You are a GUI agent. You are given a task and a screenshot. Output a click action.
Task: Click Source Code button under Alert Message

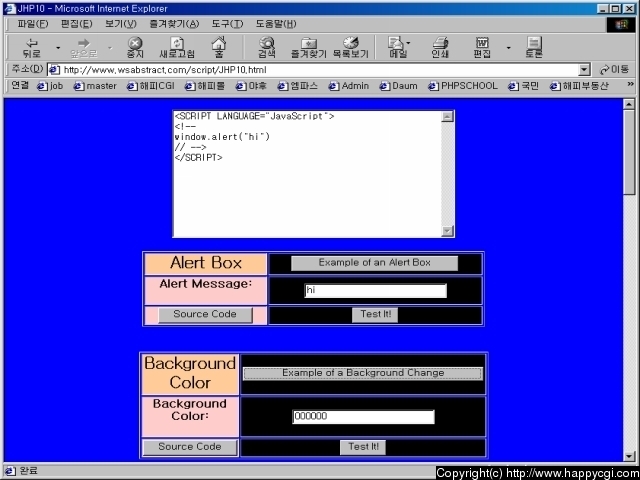pyautogui.click(x=205, y=315)
